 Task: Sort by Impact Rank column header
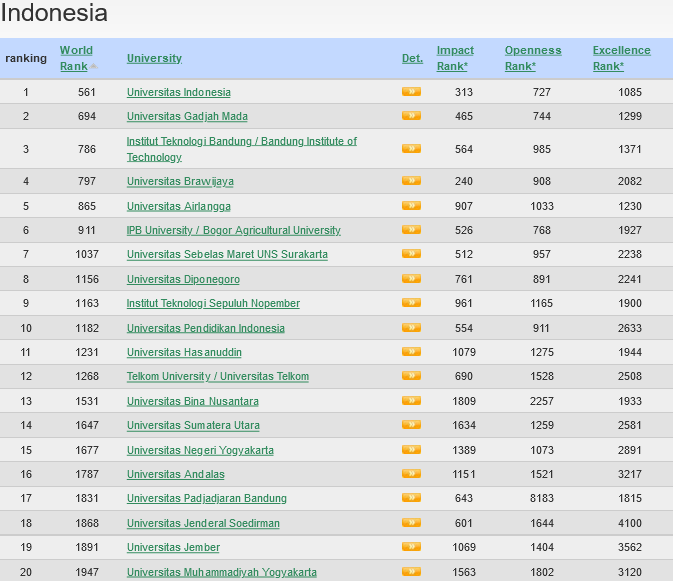[x=455, y=58]
